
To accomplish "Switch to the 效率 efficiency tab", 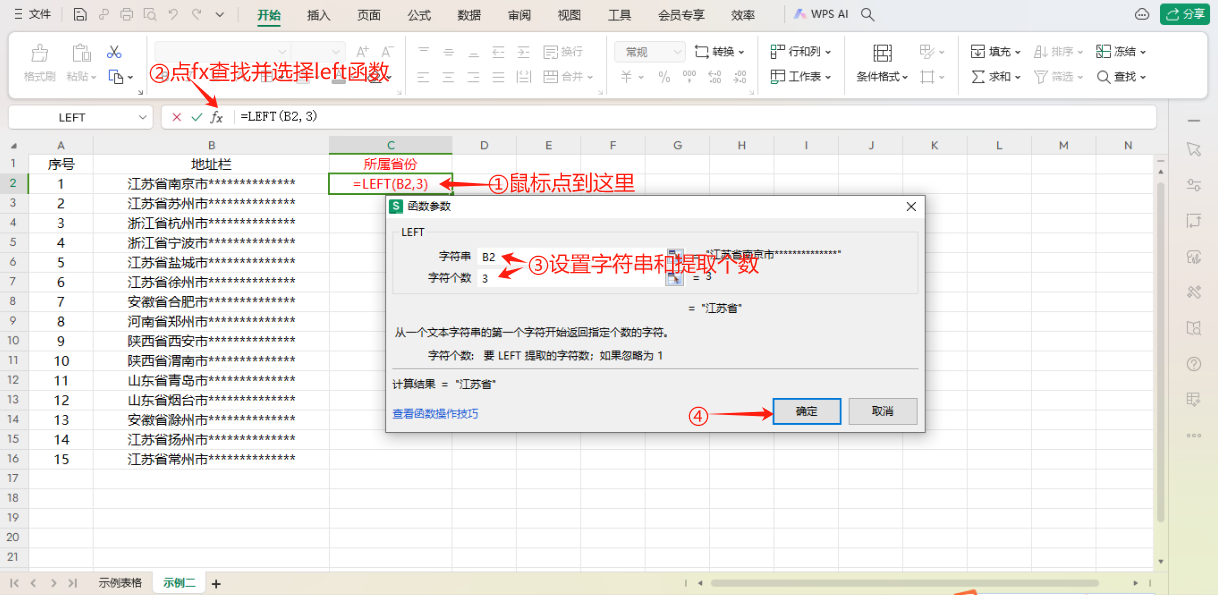I will point(743,15).
